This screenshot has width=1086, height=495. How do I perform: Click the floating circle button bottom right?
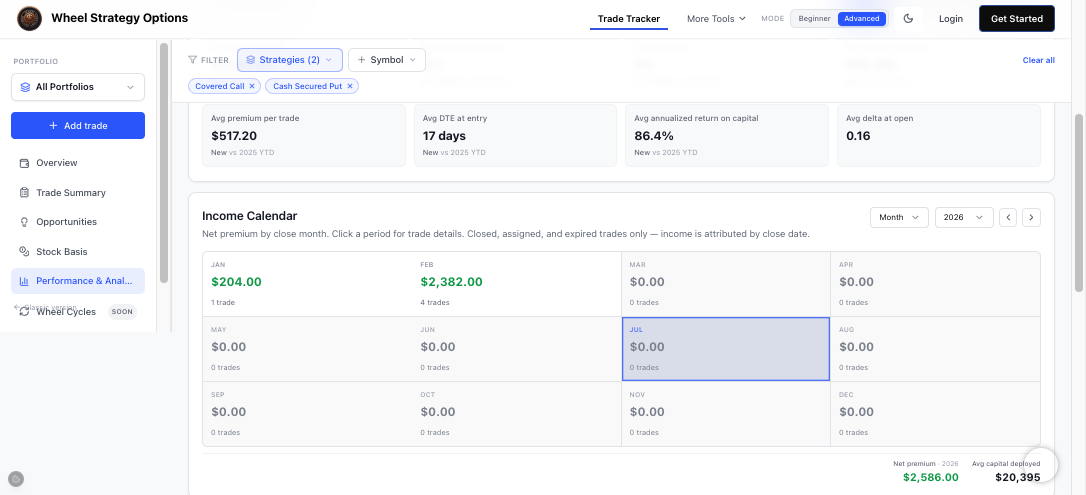point(1041,465)
